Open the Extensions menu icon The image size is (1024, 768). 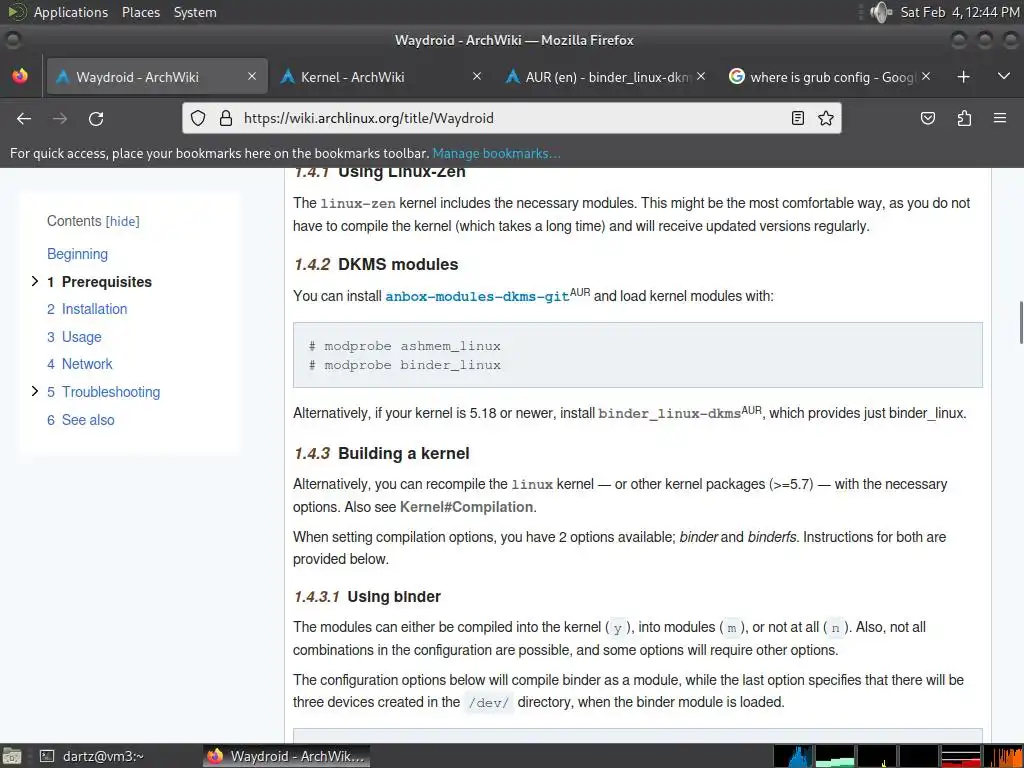click(964, 118)
